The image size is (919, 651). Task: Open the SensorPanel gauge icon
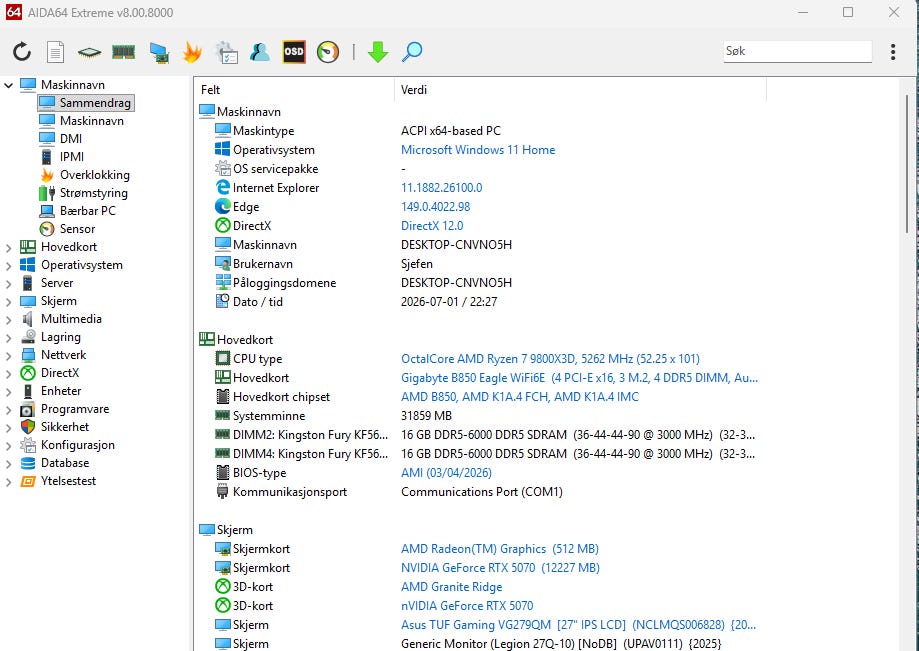[328, 52]
